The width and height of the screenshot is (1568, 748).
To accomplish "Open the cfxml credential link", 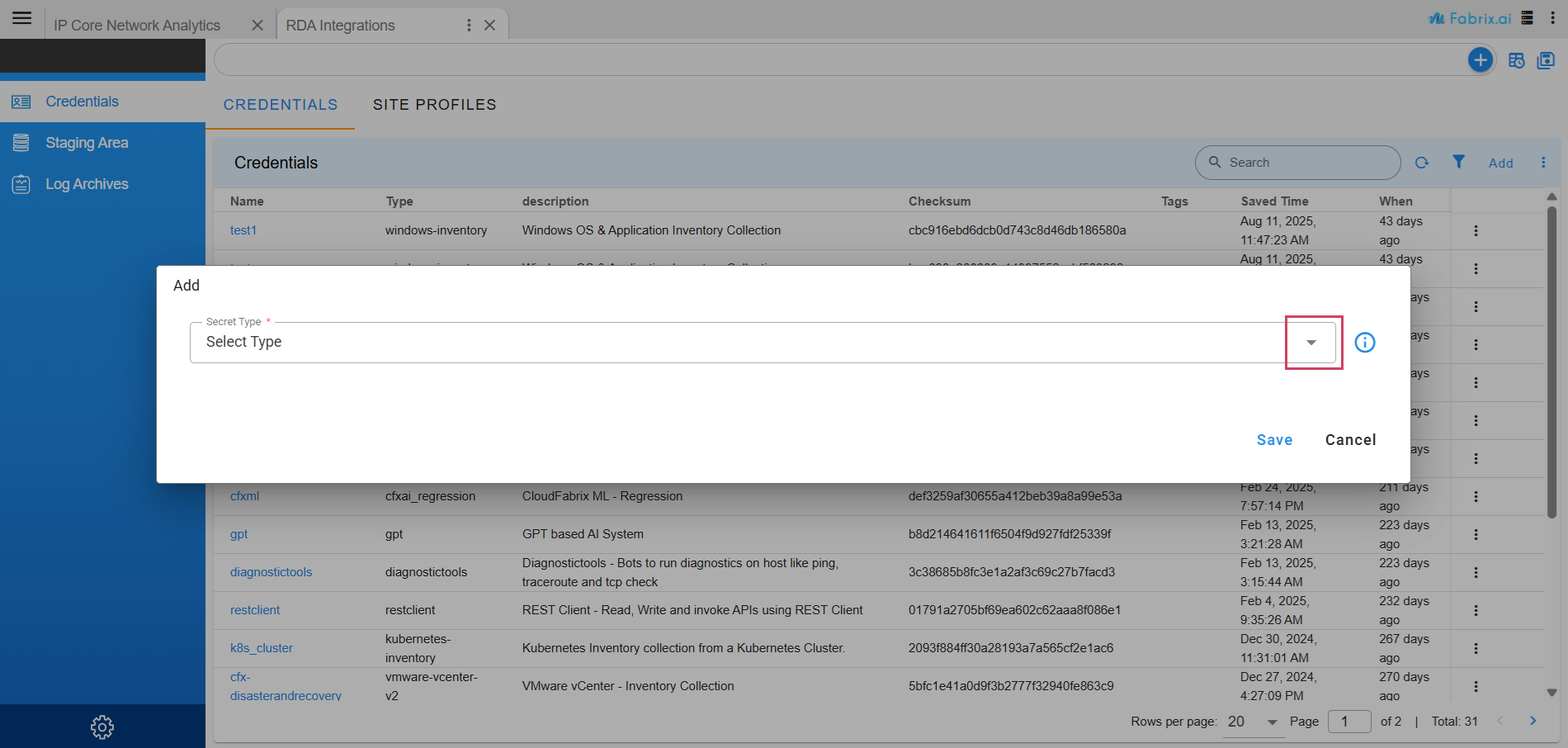I will pos(244,496).
